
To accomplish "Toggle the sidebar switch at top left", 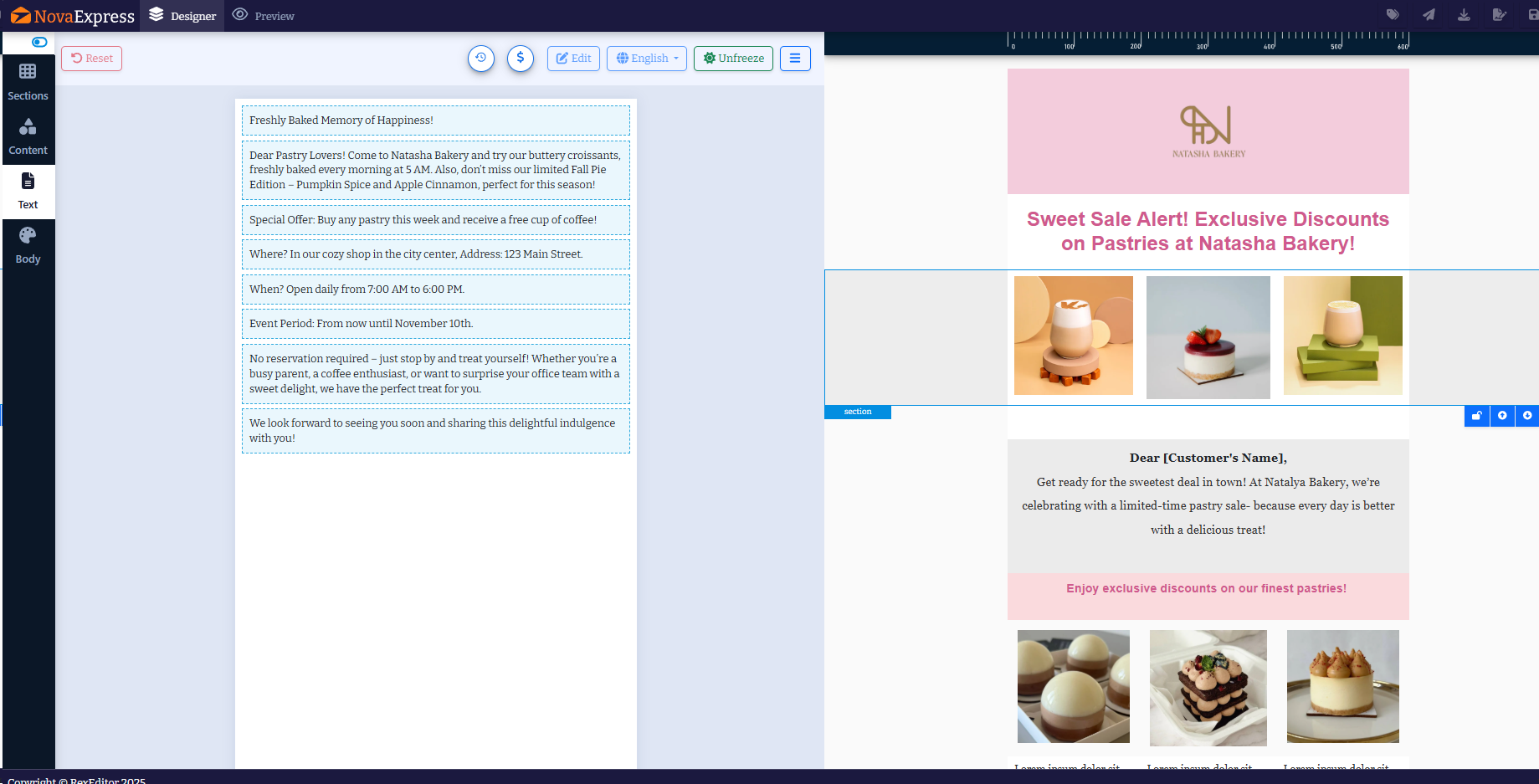I will click(x=39, y=42).
